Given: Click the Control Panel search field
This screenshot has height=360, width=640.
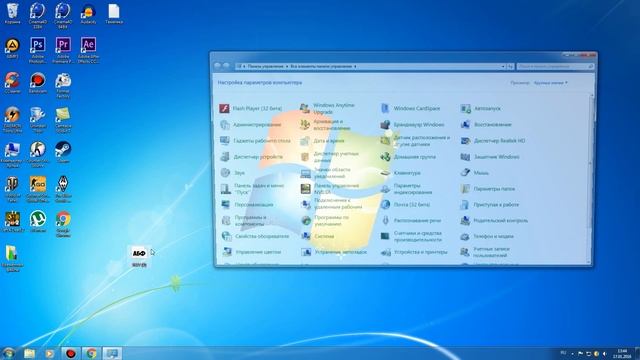Looking at the screenshot, I should [555, 66].
